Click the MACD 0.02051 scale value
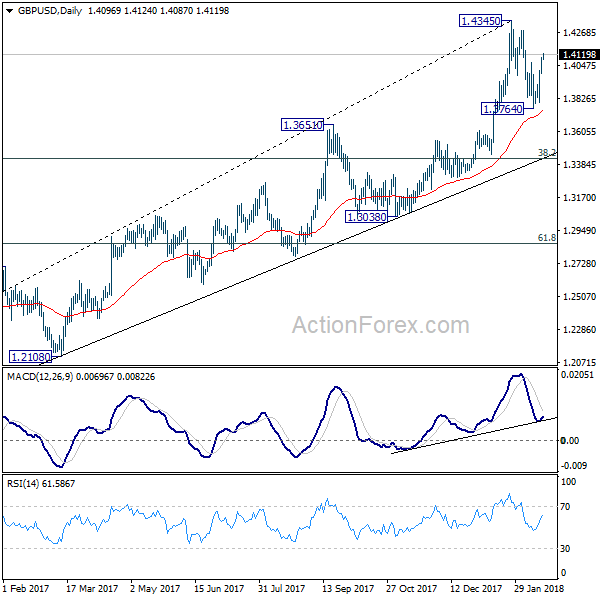This screenshot has width=600, height=600. 577,375
